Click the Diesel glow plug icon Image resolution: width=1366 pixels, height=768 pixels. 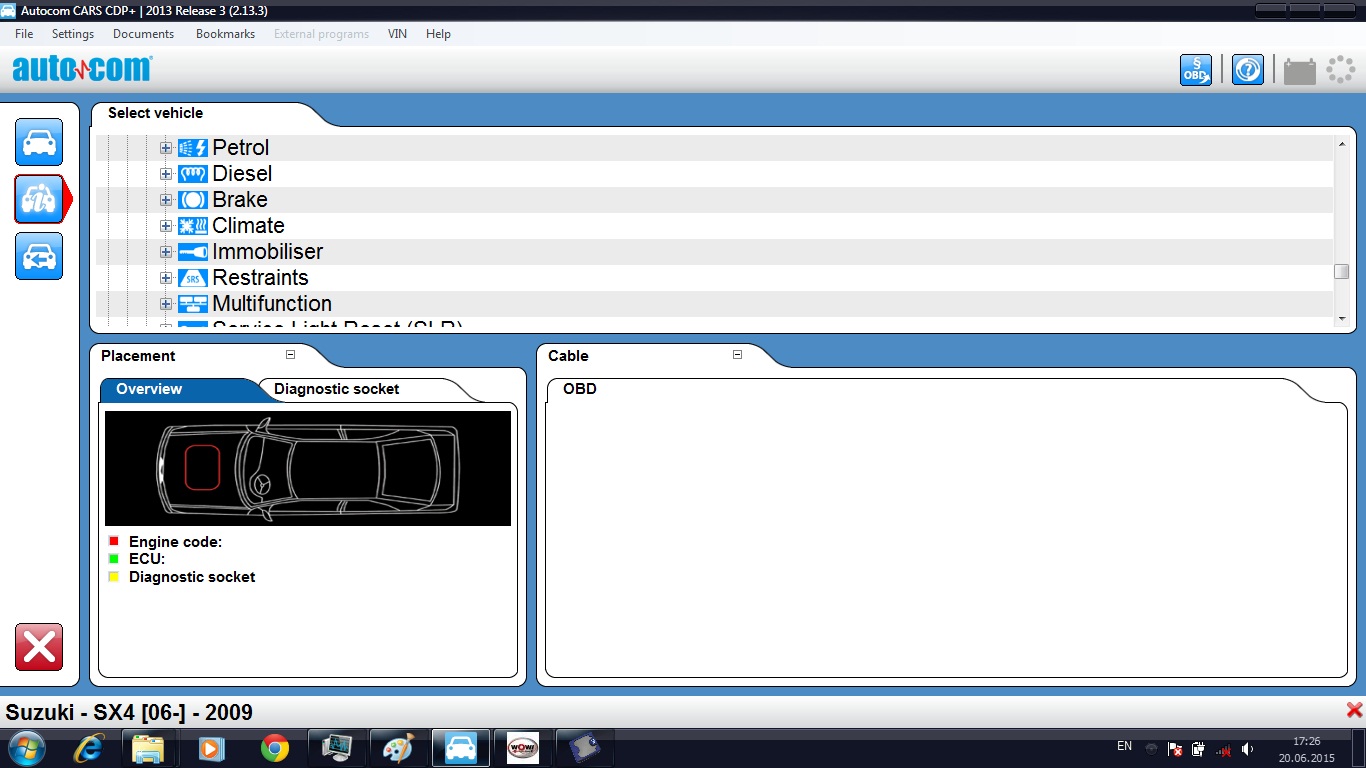point(193,174)
